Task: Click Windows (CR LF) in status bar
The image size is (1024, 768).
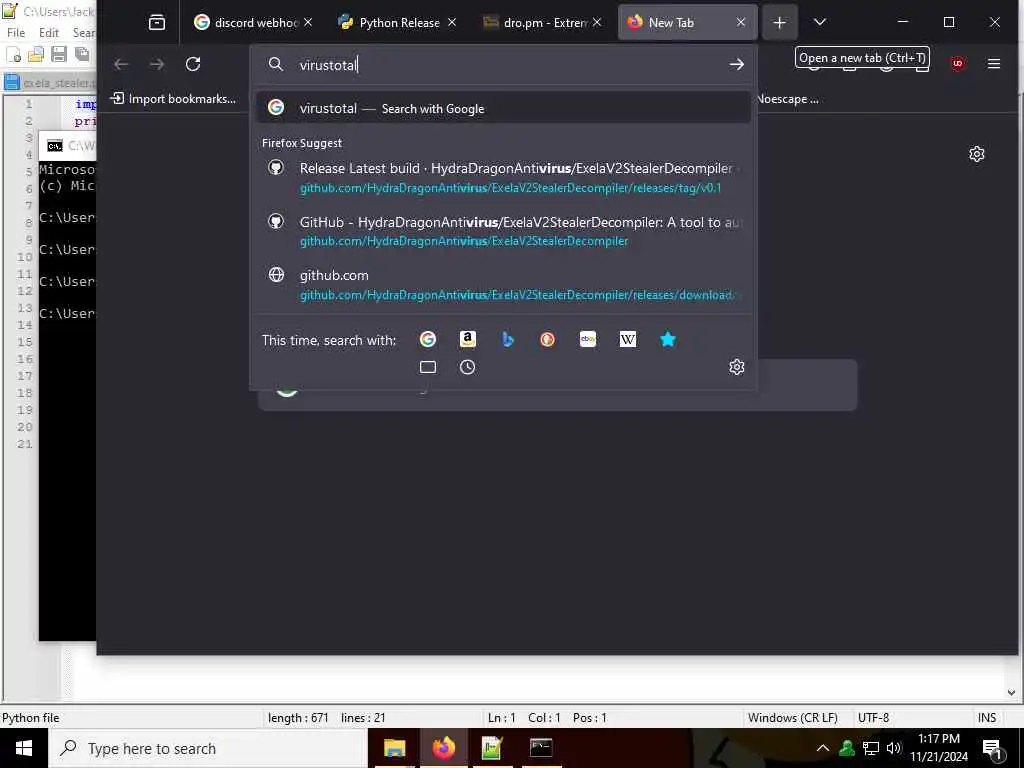Action: pos(792,717)
